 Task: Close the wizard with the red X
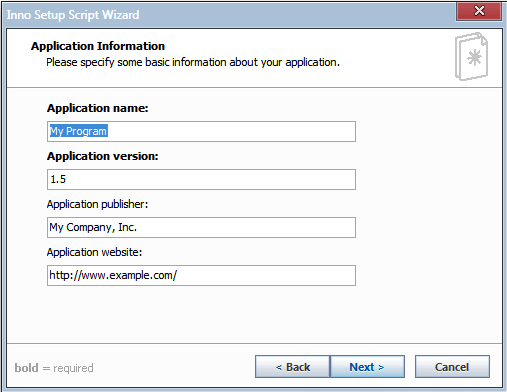[479, 11]
